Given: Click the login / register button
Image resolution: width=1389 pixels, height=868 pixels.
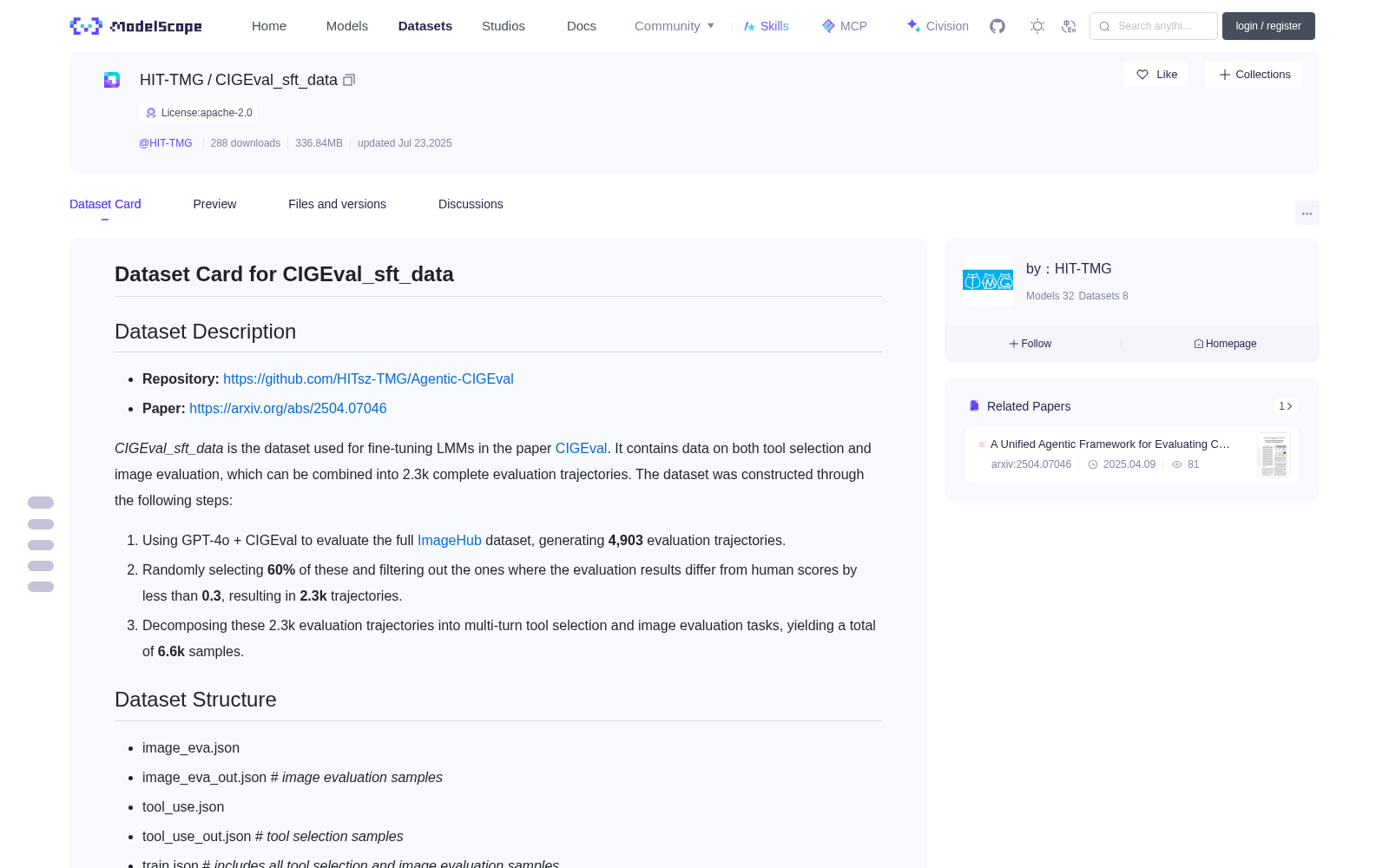Looking at the screenshot, I should [1268, 26].
